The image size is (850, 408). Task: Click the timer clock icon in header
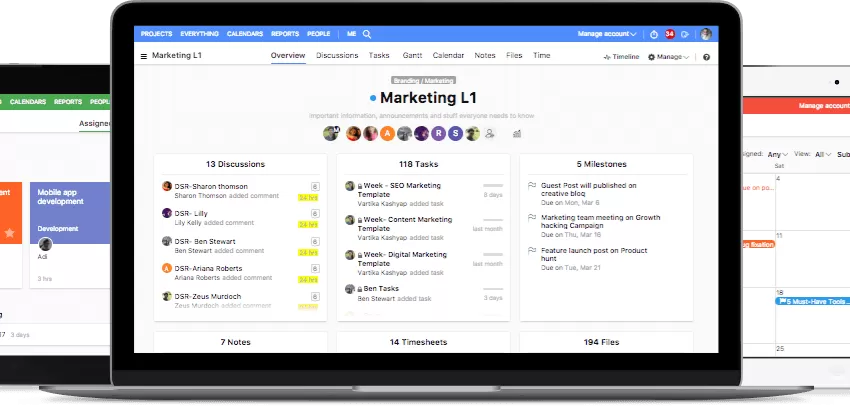653,34
